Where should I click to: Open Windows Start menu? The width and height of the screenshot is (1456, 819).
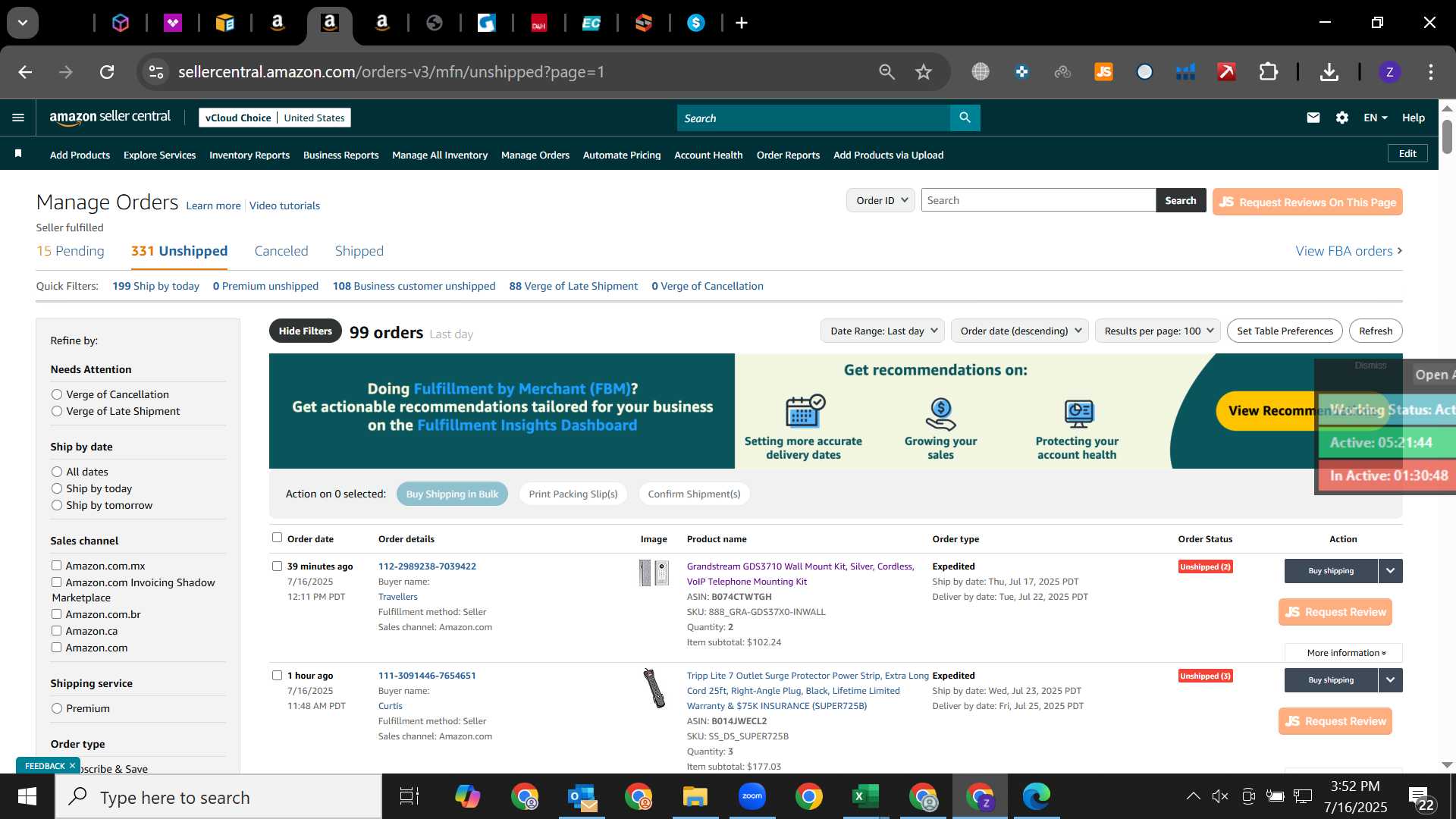(27, 797)
